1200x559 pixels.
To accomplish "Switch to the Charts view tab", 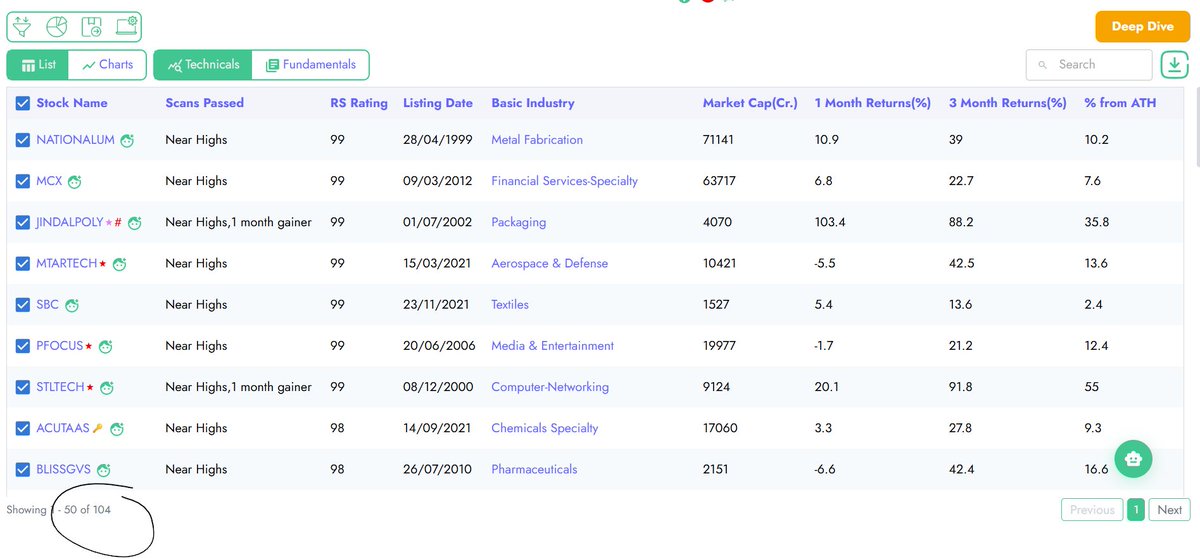I will click(x=108, y=65).
